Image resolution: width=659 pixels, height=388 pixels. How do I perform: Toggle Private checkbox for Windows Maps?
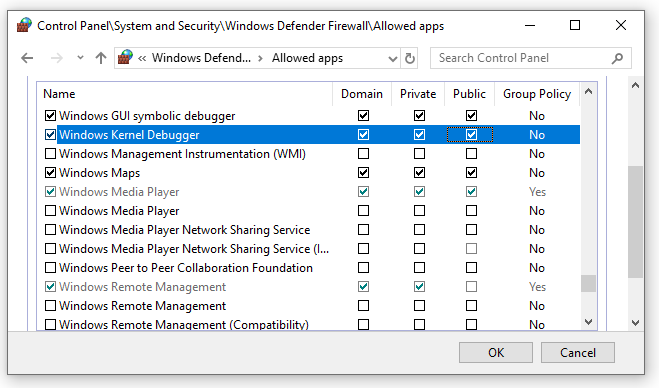(419, 173)
